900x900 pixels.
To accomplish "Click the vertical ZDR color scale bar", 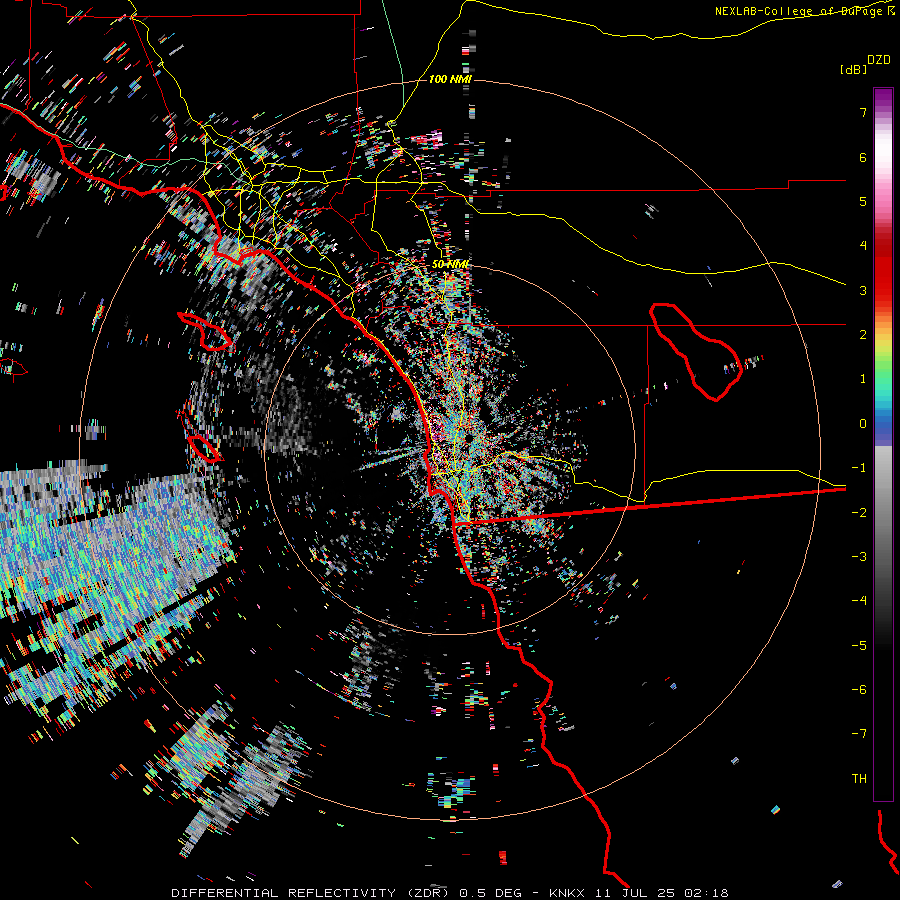I will click(x=883, y=444).
